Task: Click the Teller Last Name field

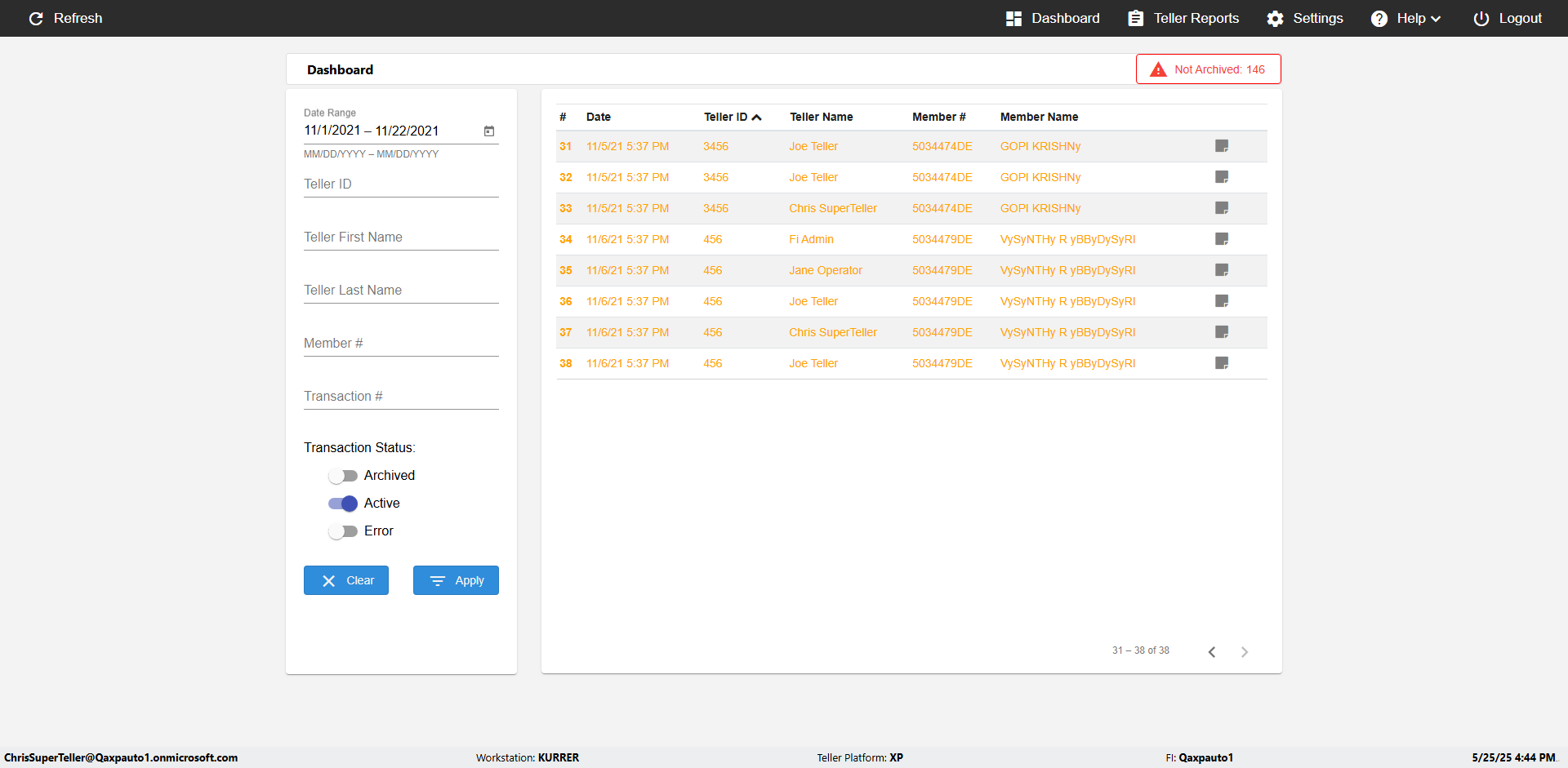Action: tap(401, 291)
